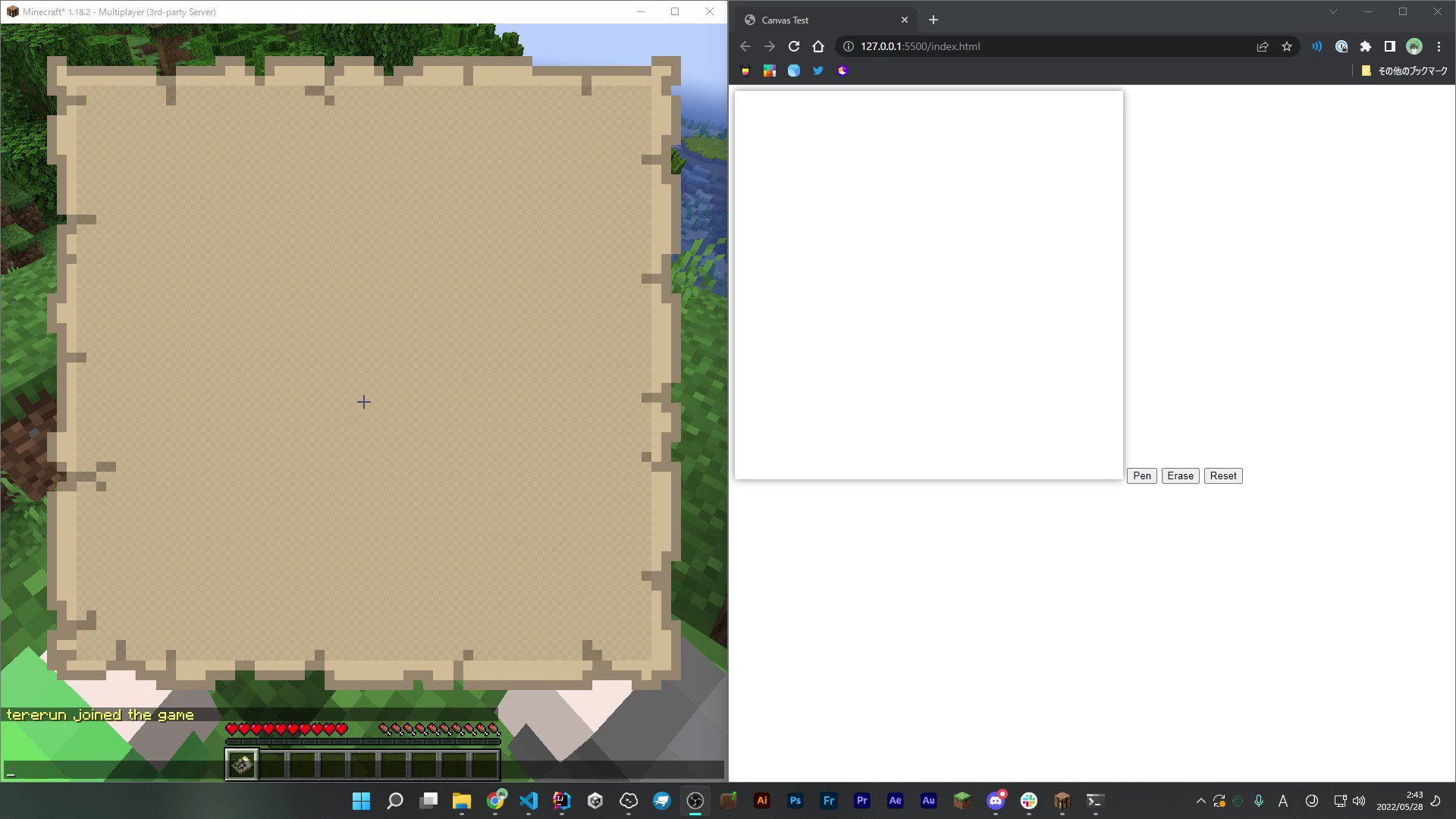
Task: Open terminal from taskbar
Action: [x=1096, y=801]
